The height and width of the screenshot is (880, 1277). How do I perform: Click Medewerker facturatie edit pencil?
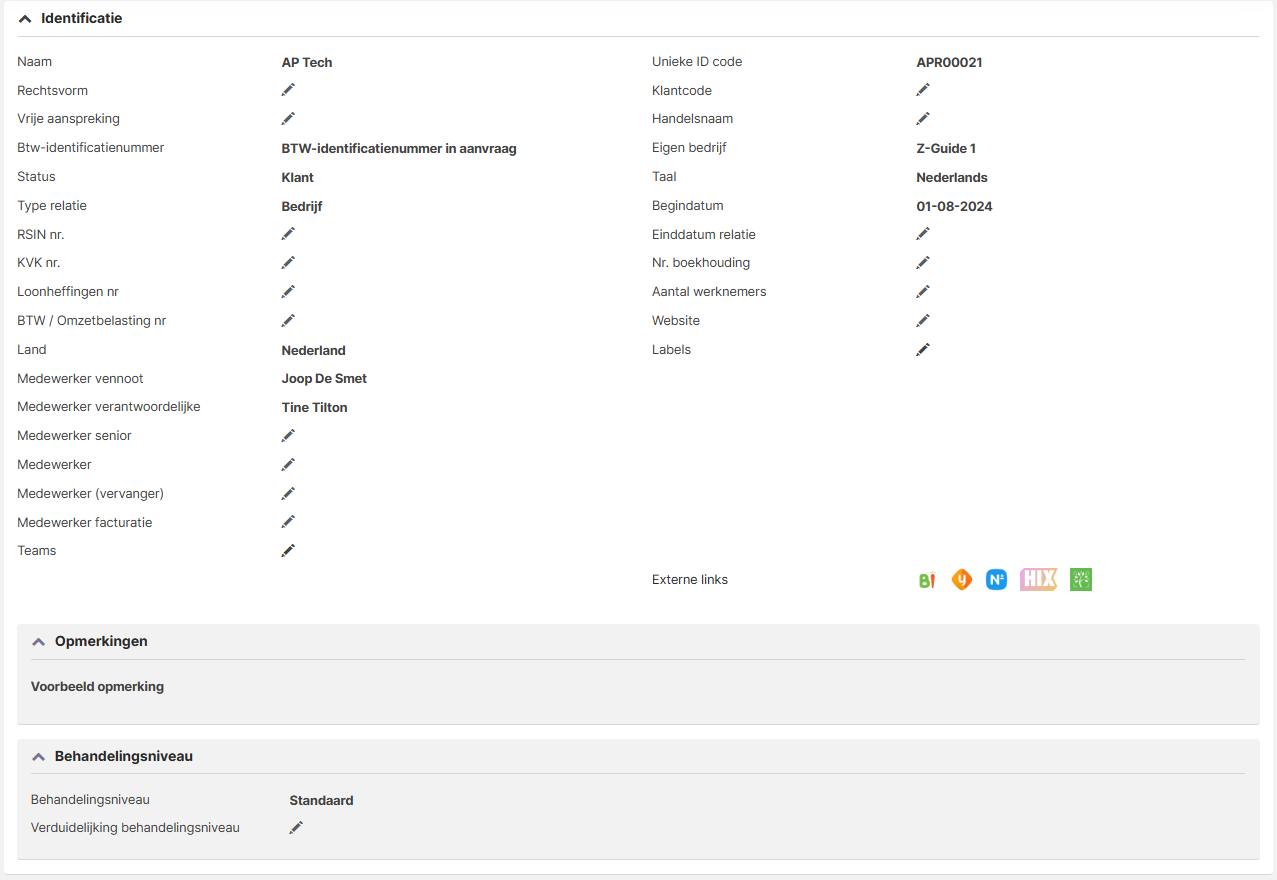point(288,522)
